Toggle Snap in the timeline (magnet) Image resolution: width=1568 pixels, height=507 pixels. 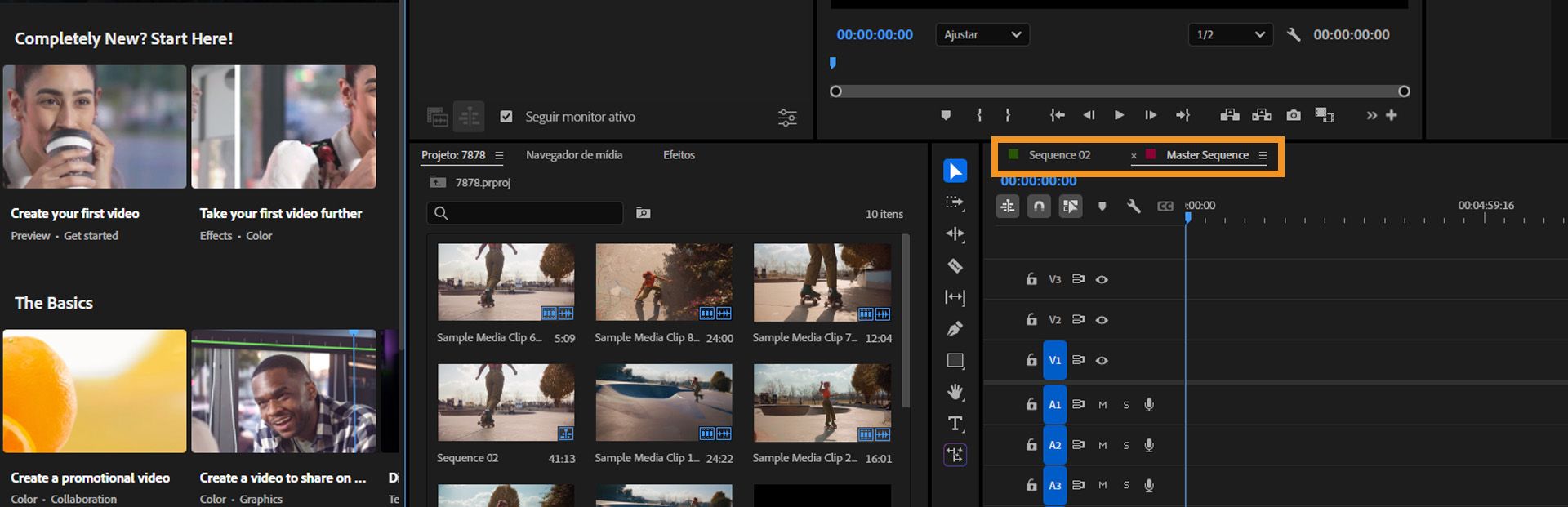point(1039,206)
